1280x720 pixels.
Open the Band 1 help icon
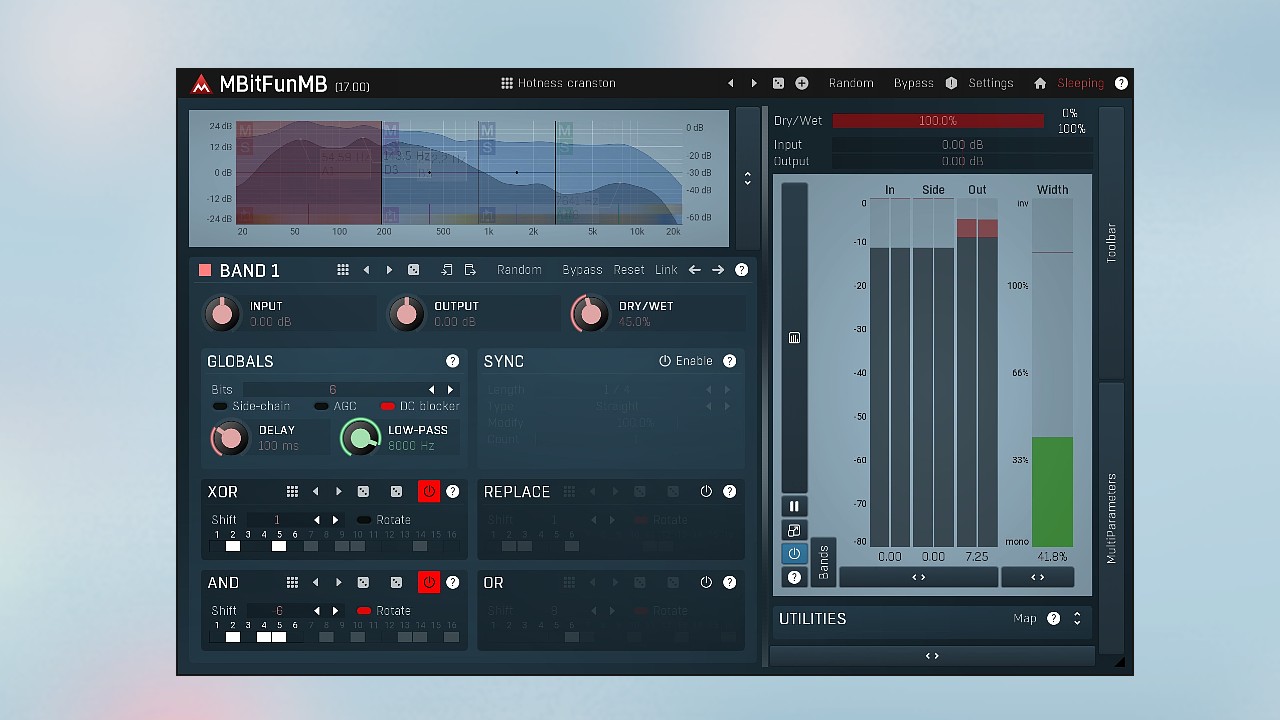coord(741,270)
